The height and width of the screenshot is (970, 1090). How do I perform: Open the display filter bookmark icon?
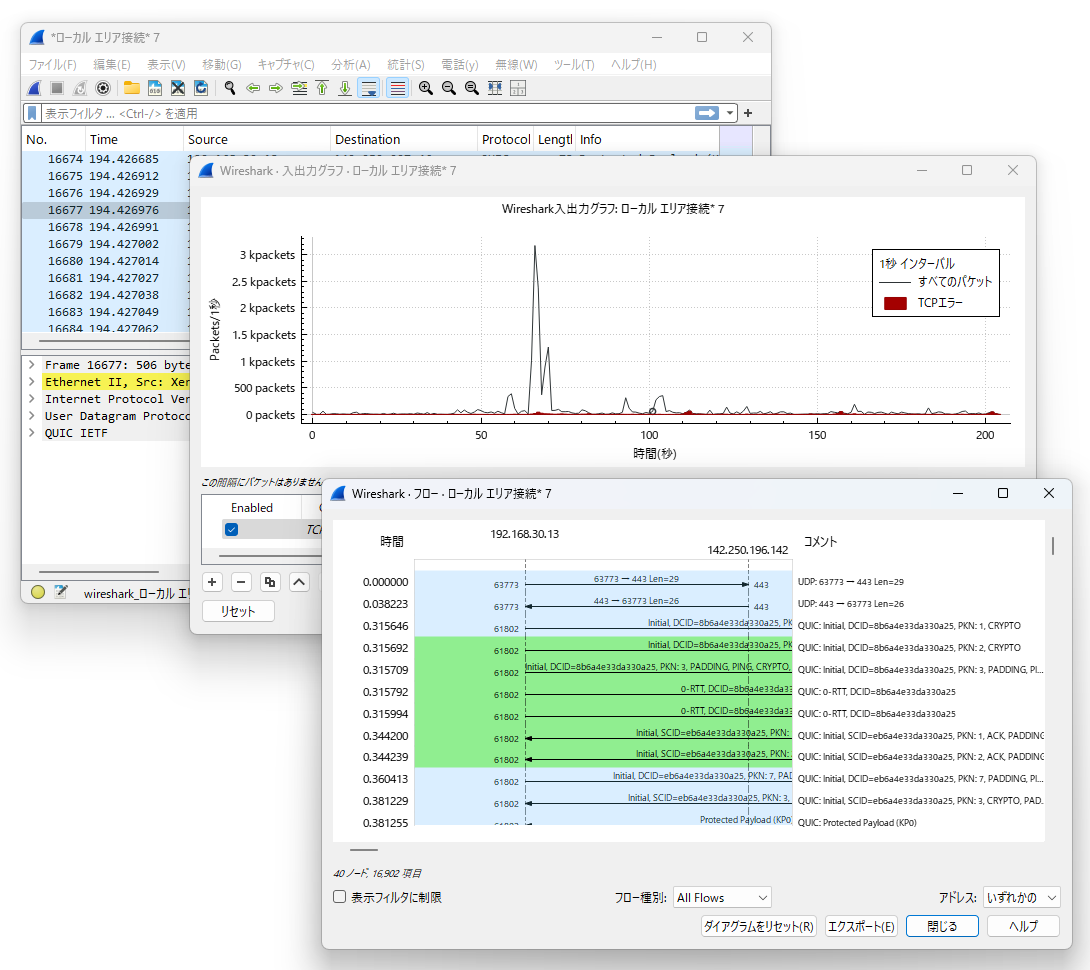point(32,113)
